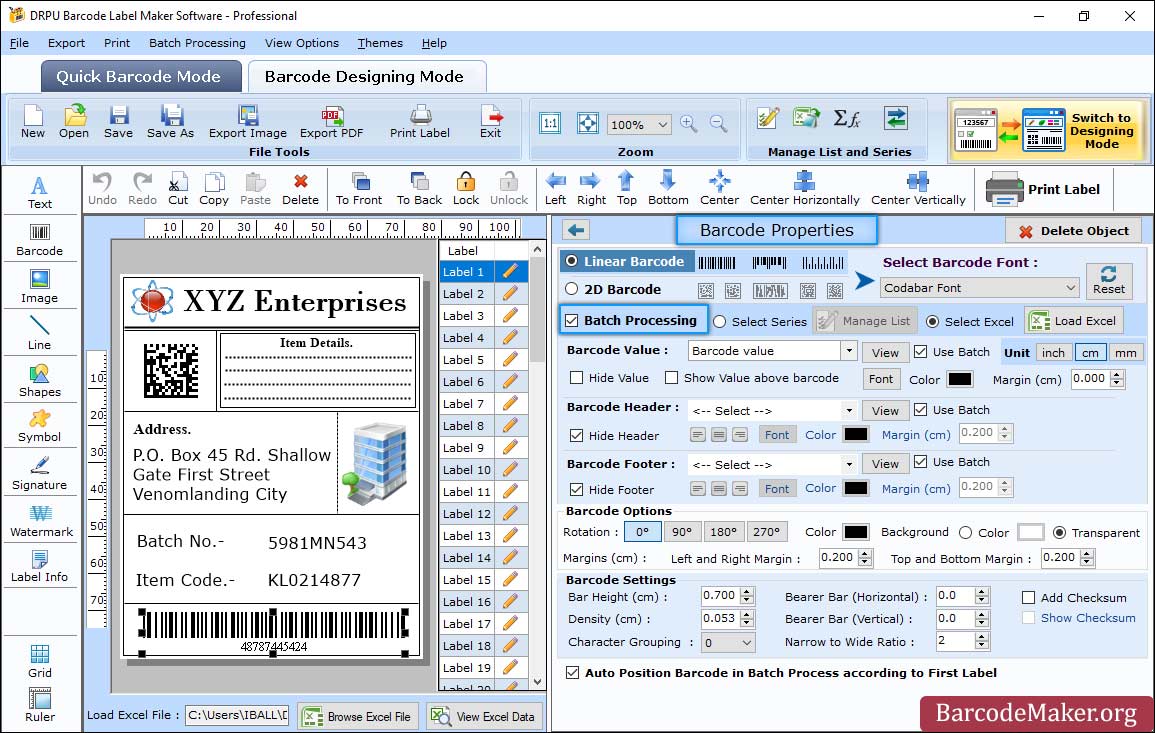Screen dimensions: 1155x733
Task: Uncheck the Batch Processing checkbox
Action: point(572,320)
